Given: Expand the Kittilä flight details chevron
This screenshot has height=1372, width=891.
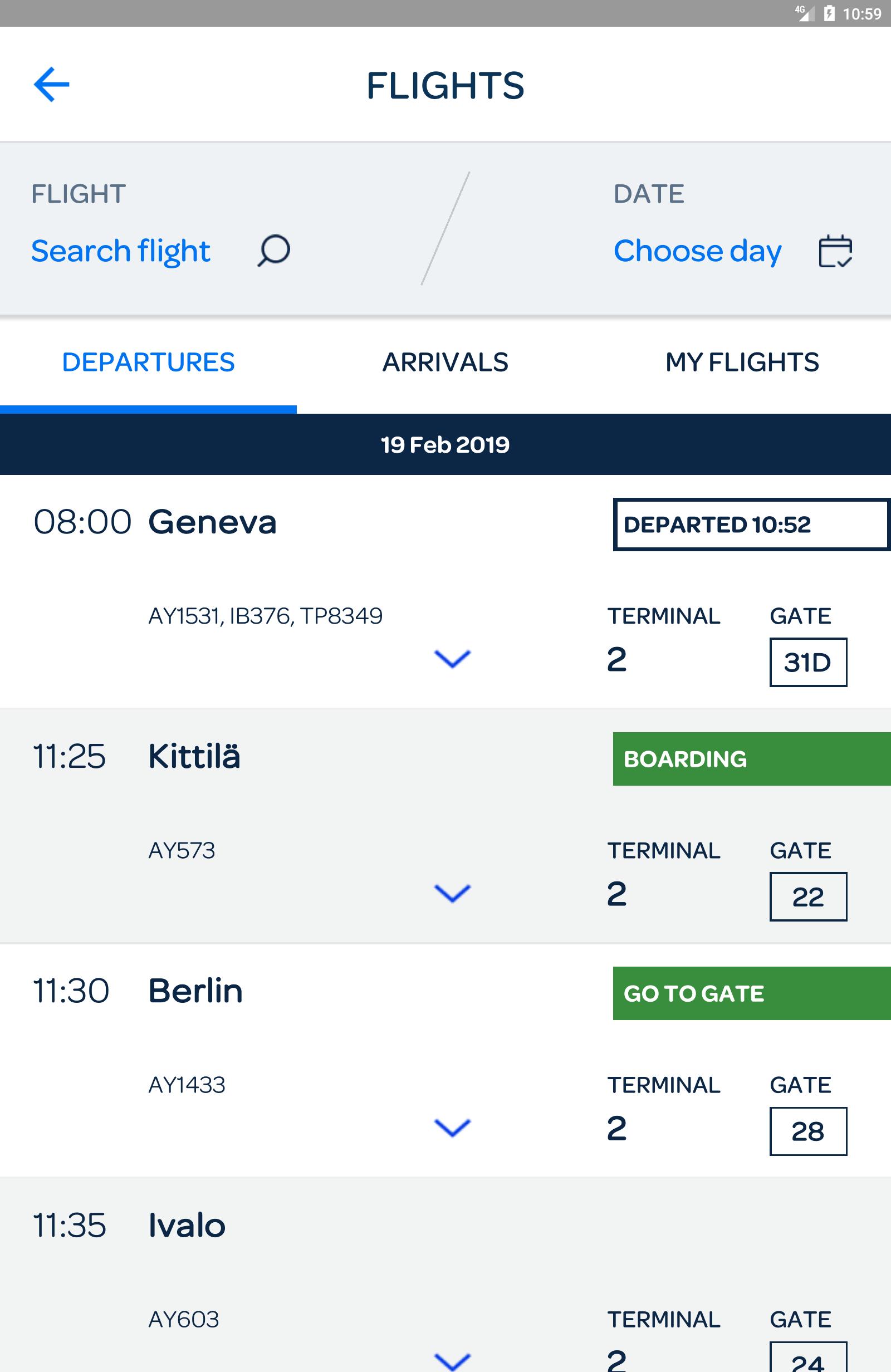Looking at the screenshot, I should point(452,894).
